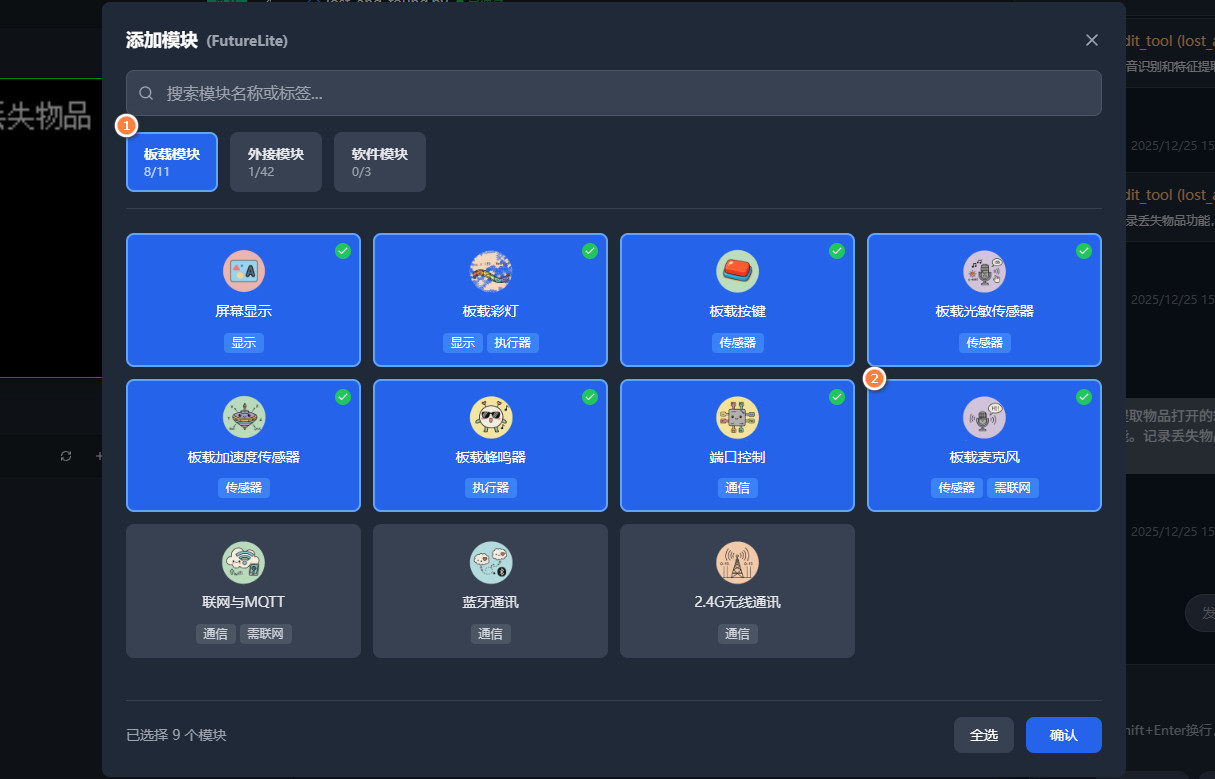The height and width of the screenshot is (779, 1215).
Task: Click the 板载加速度传感器 module icon
Action: 243,417
